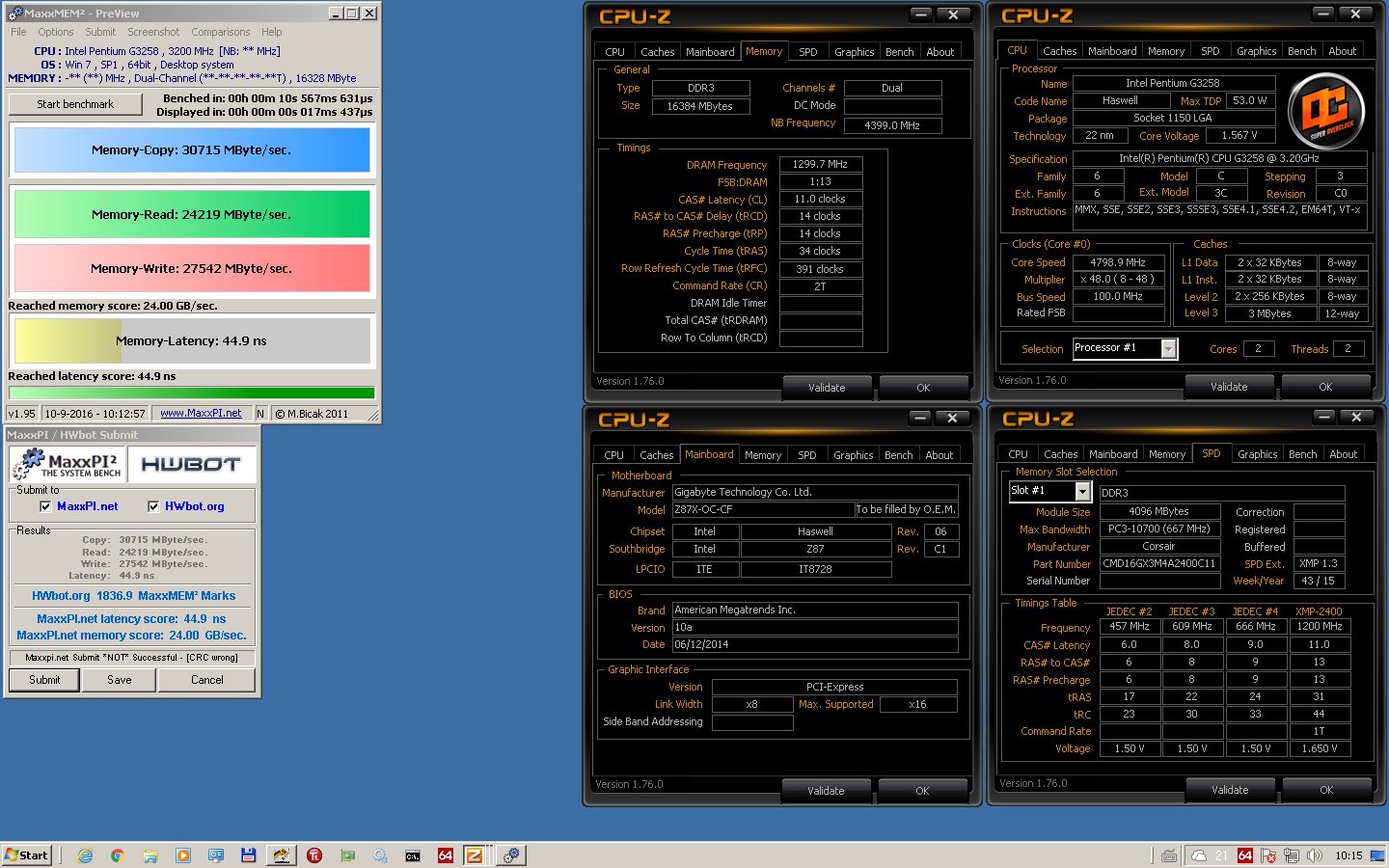The width and height of the screenshot is (1389, 868).
Task: Uncheck the HWbot.org submit checkbox
Action: pos(153,506)
